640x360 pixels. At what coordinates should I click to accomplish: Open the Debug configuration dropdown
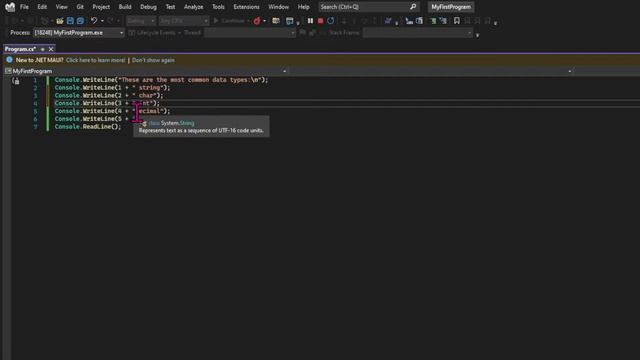[141, 21]
